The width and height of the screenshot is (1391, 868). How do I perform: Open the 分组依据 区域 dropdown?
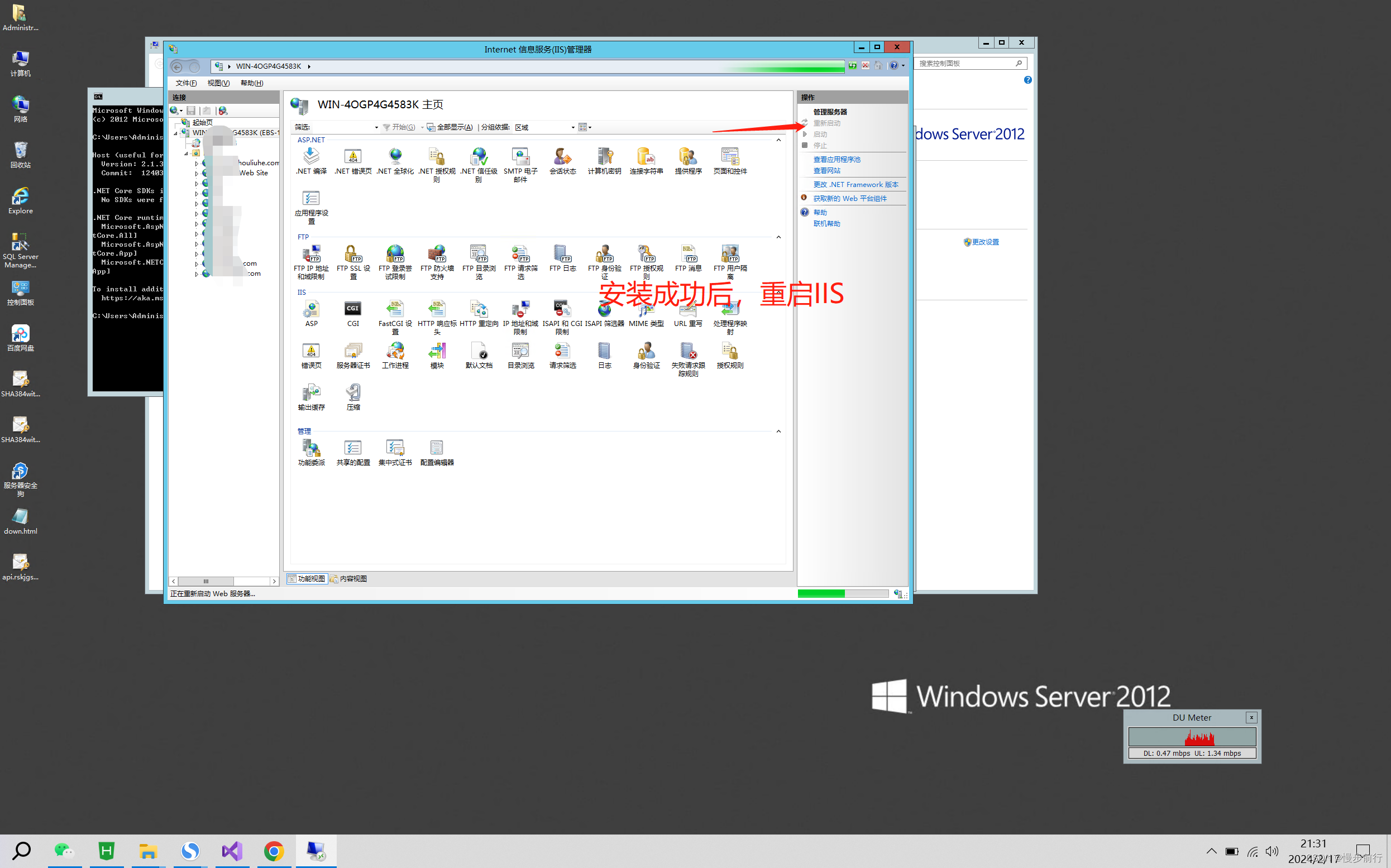[x=572, y=127]
